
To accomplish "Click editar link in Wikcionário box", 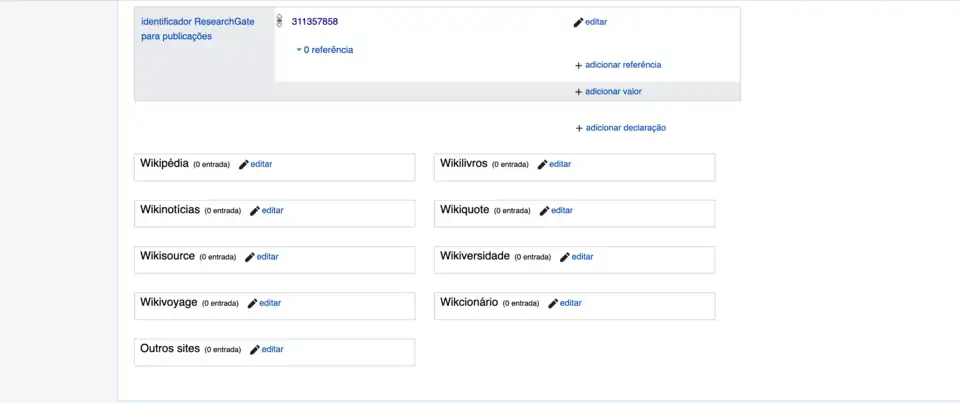I will (570, 303).
